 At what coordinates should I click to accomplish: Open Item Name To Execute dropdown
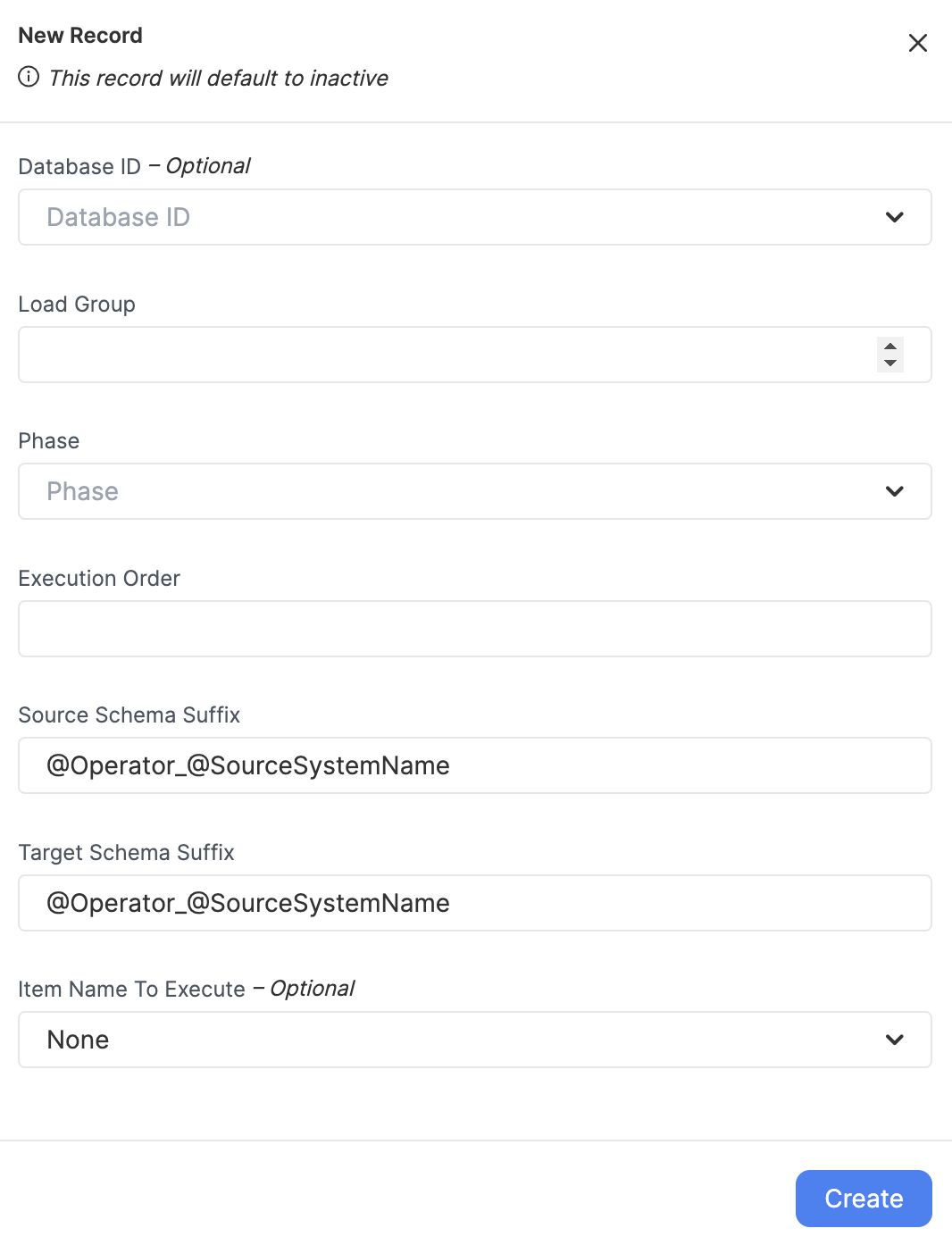click(475, 1040)
